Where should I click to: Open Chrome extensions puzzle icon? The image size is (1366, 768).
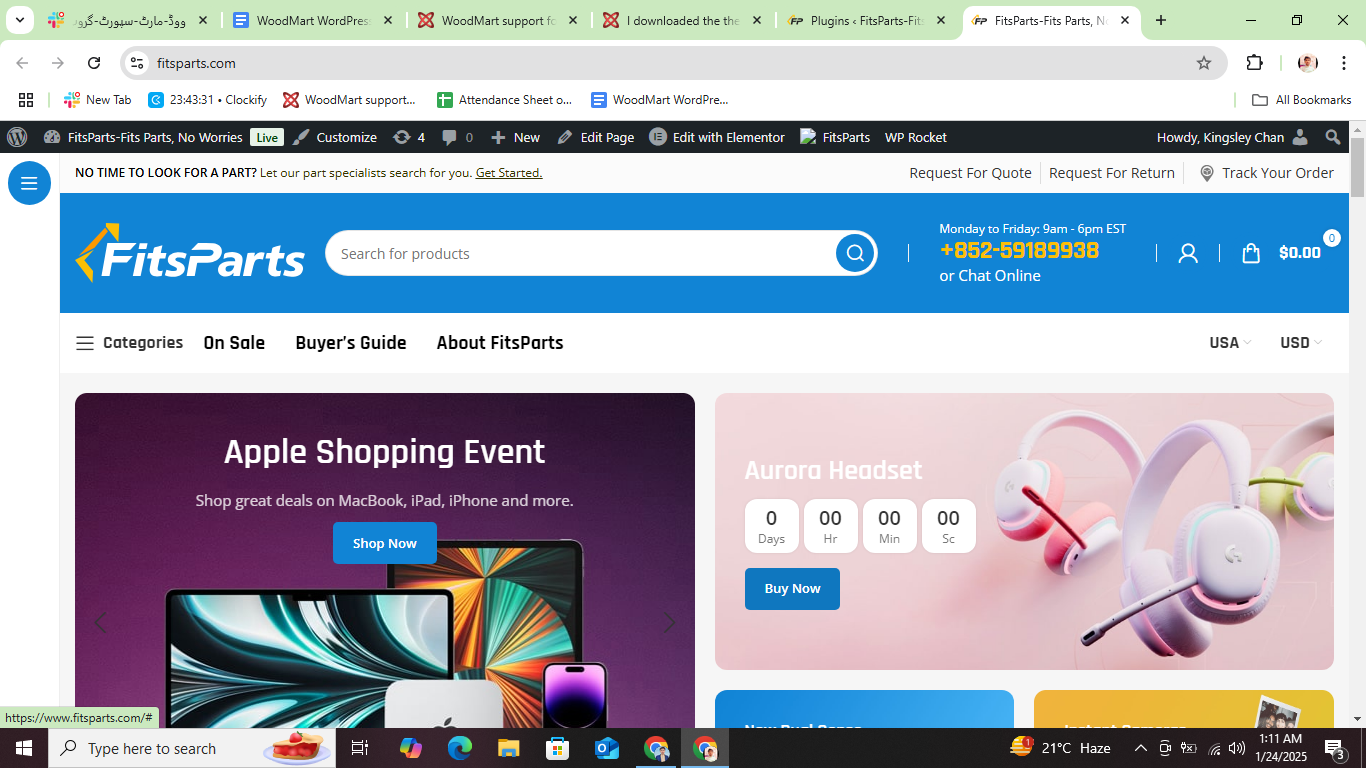click(1255, 63)
